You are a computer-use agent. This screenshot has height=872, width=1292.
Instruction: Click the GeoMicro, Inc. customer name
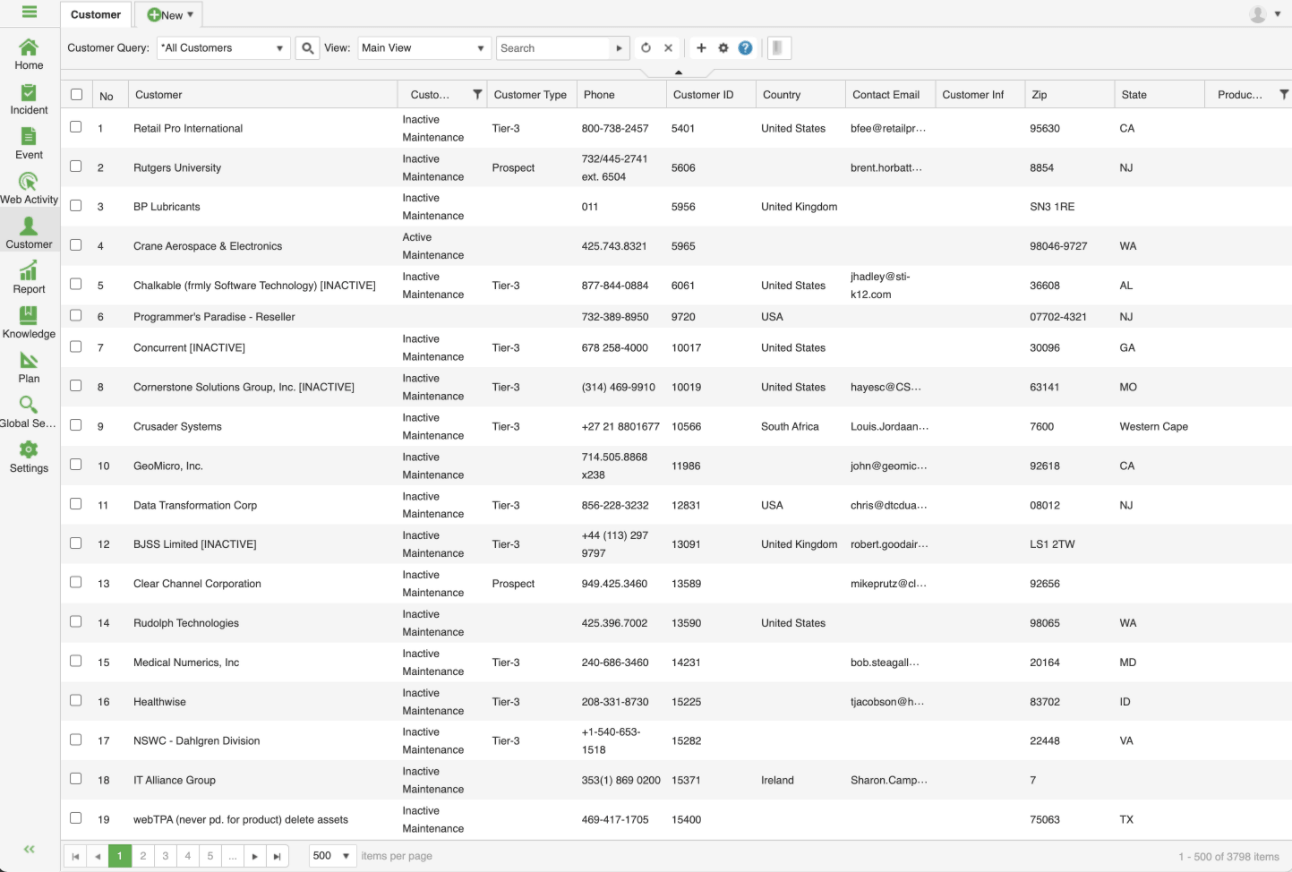point(168,466)
